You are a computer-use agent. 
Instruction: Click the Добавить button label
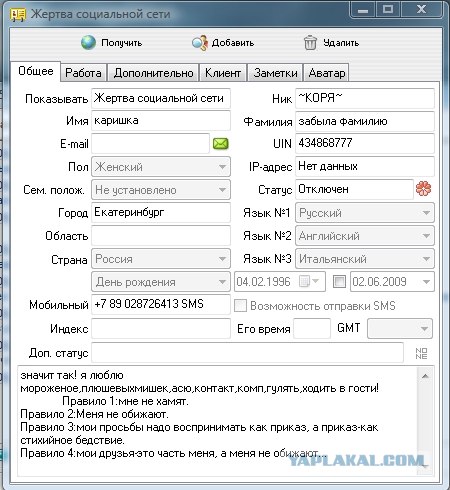(x=233, y=43)
